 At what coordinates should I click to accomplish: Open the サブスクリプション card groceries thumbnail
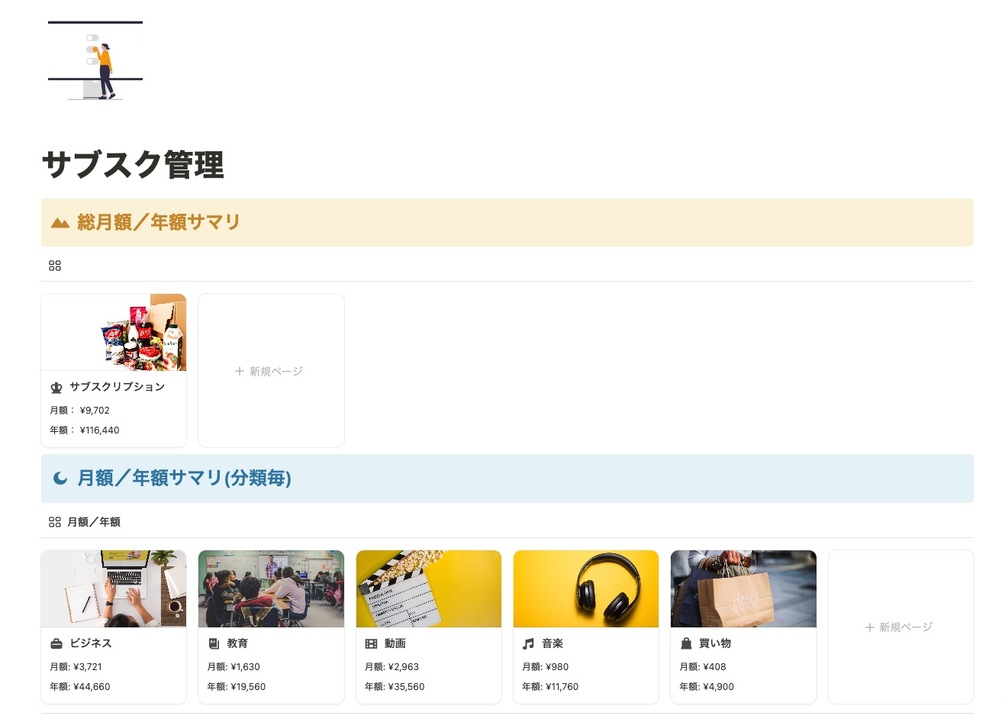click(x=114, y=333)
